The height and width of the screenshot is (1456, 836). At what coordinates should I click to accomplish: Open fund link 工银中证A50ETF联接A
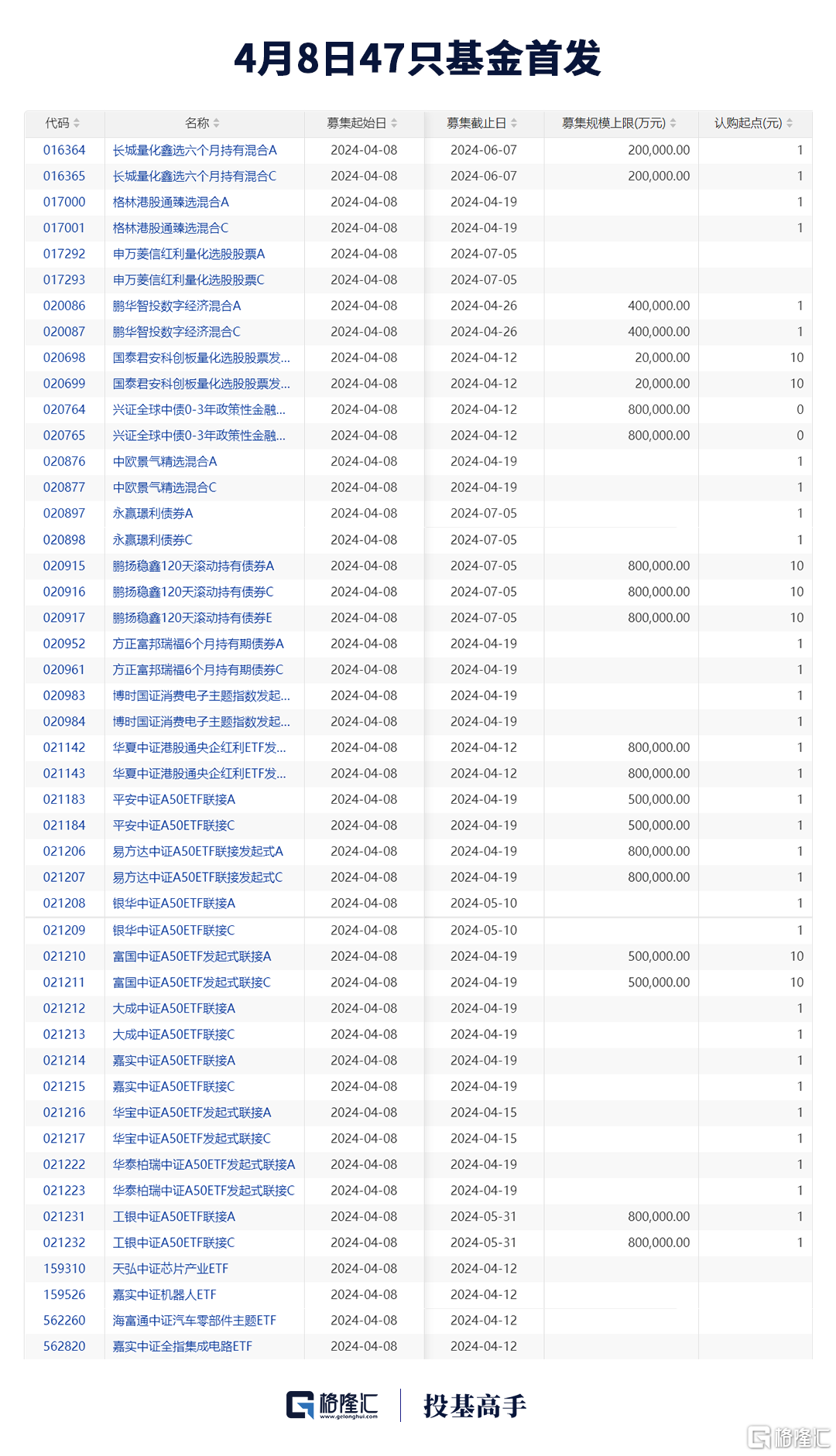click(174, 1216)
